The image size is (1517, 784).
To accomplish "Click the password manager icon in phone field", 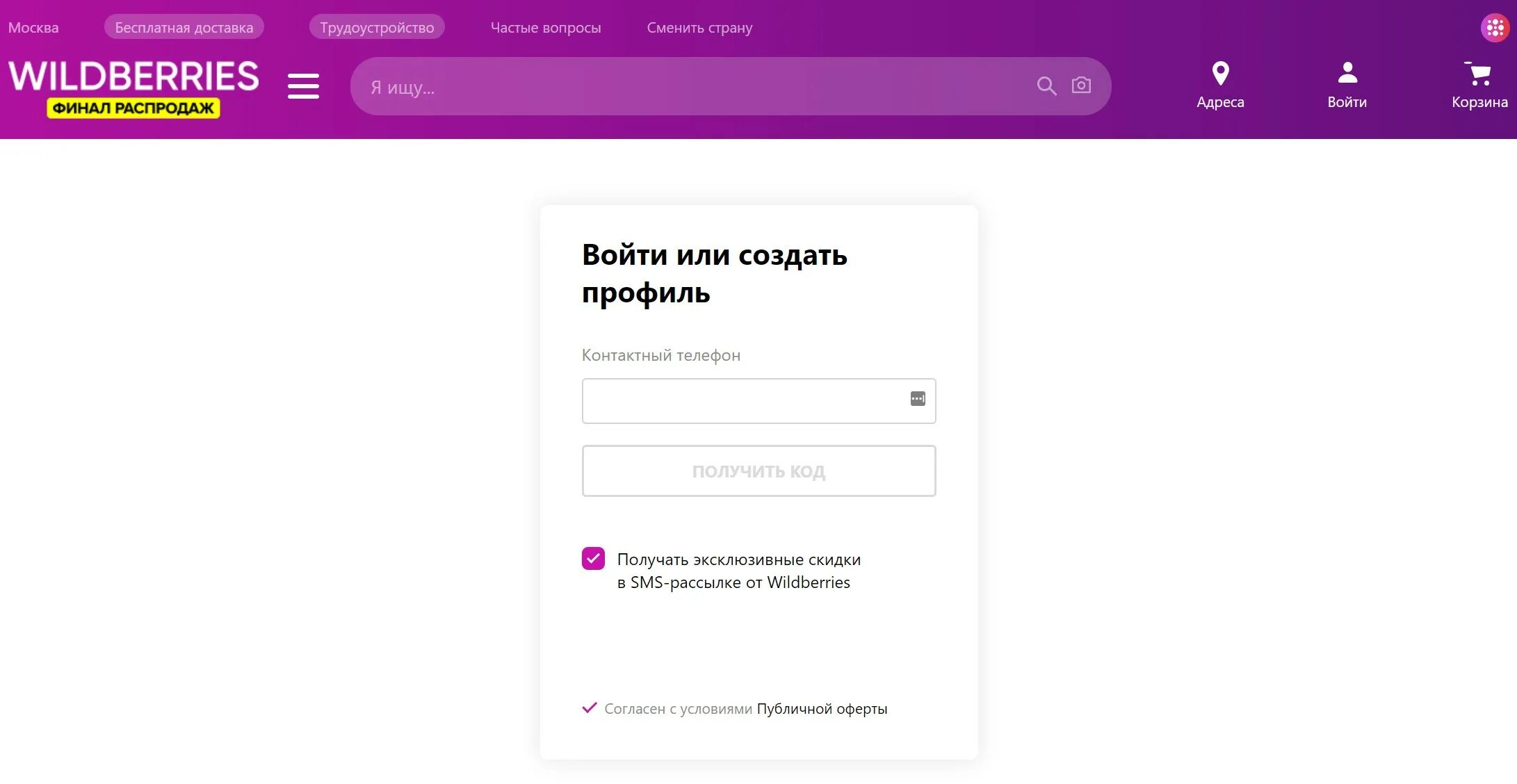I will (918, 399).
